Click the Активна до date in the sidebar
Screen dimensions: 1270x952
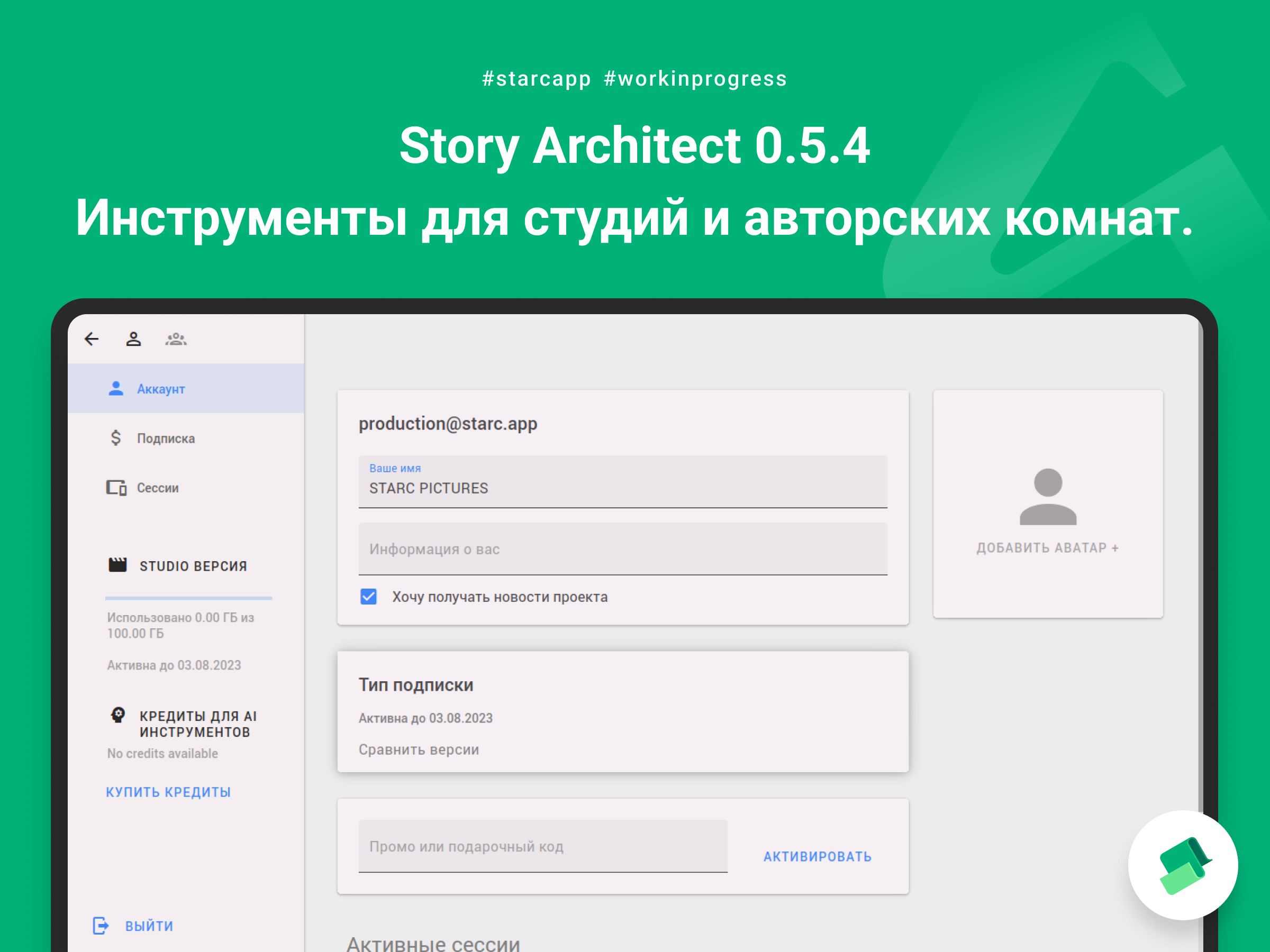pyautogui.click(x=174, y=665)
